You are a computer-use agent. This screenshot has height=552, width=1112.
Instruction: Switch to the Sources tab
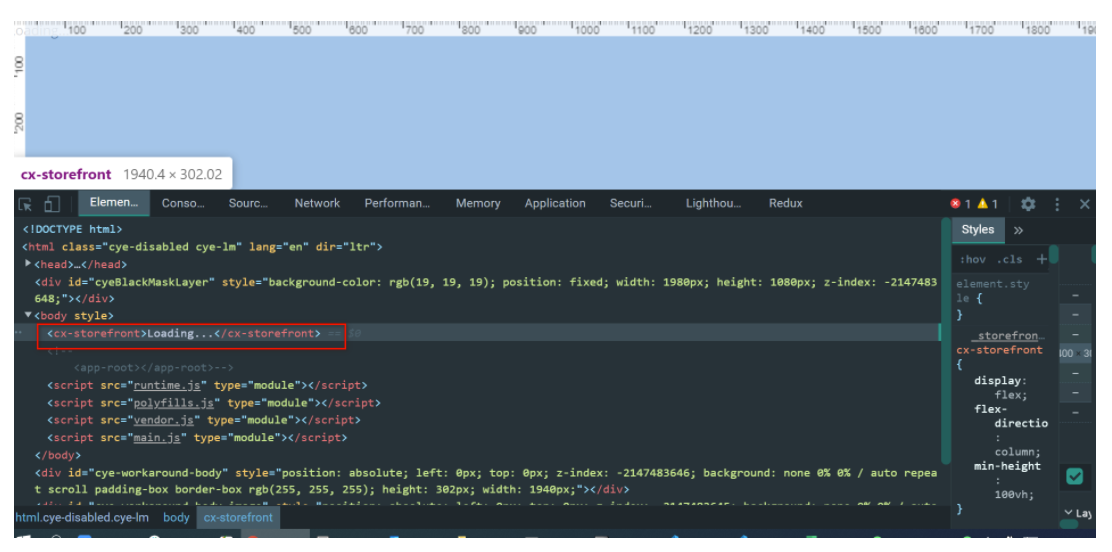248,203
